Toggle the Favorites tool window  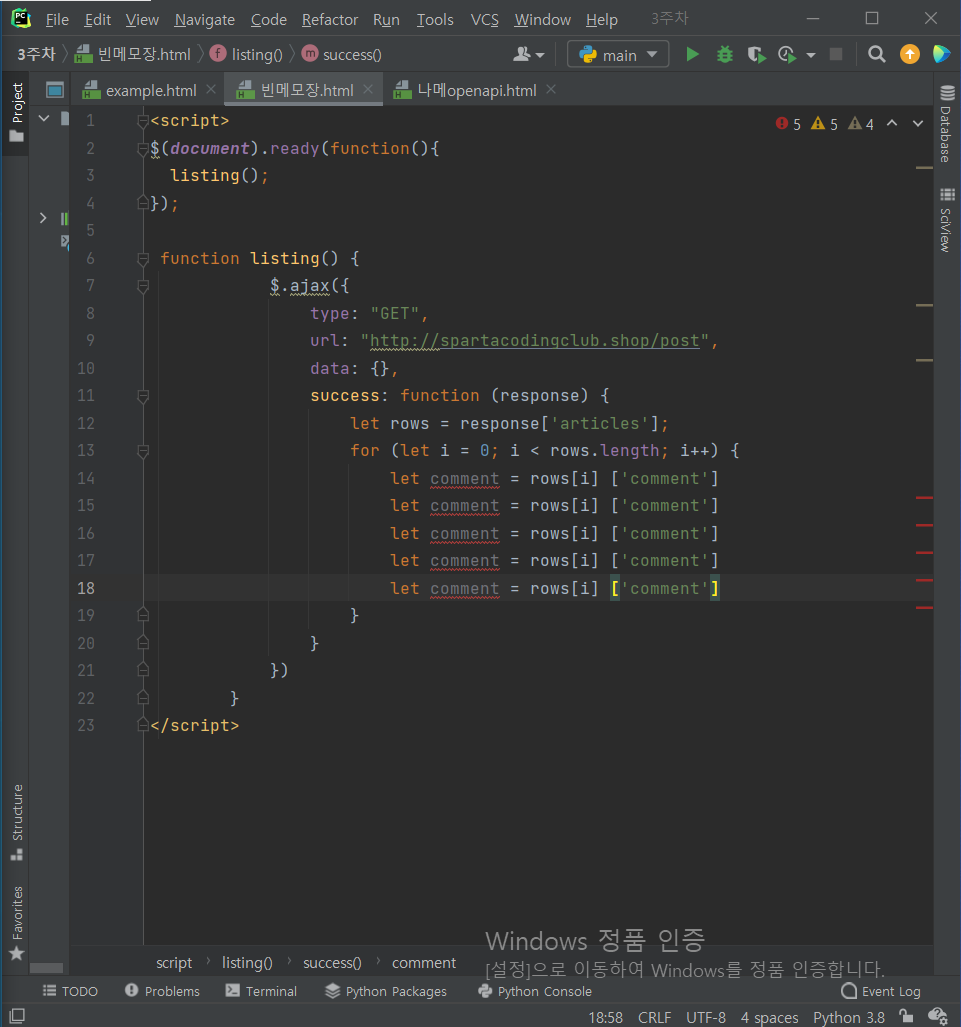point(16,922)
